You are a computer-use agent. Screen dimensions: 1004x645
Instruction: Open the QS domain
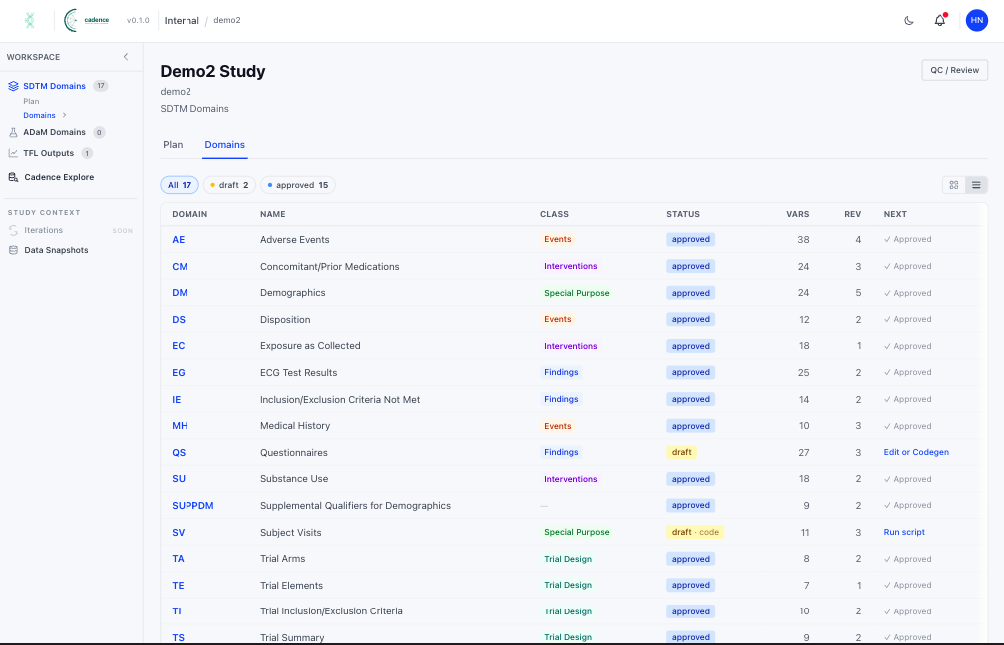pos(179,453)
